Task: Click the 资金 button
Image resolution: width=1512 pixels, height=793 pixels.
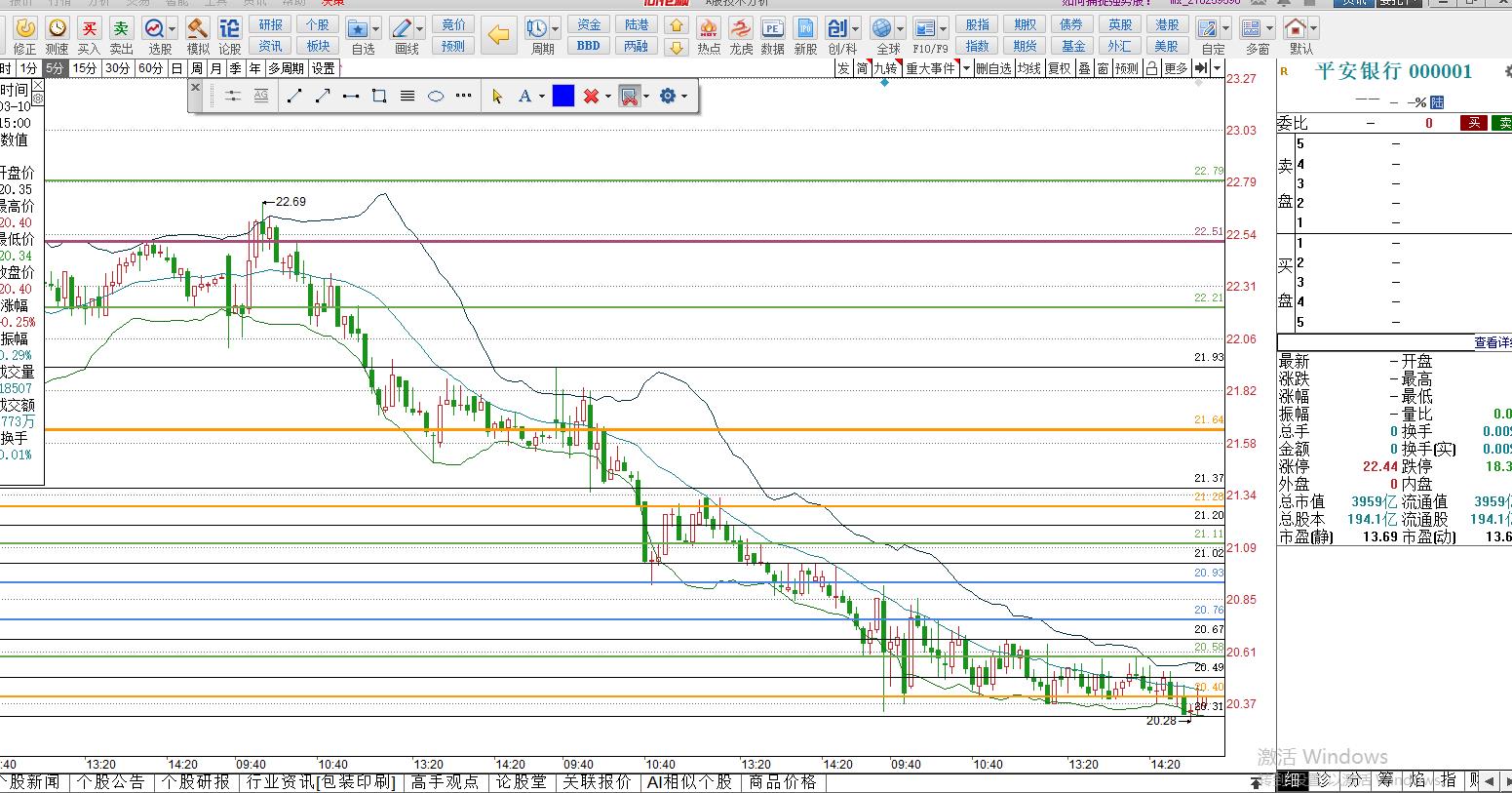Action: pyautogui.click(x=589, y=24)
